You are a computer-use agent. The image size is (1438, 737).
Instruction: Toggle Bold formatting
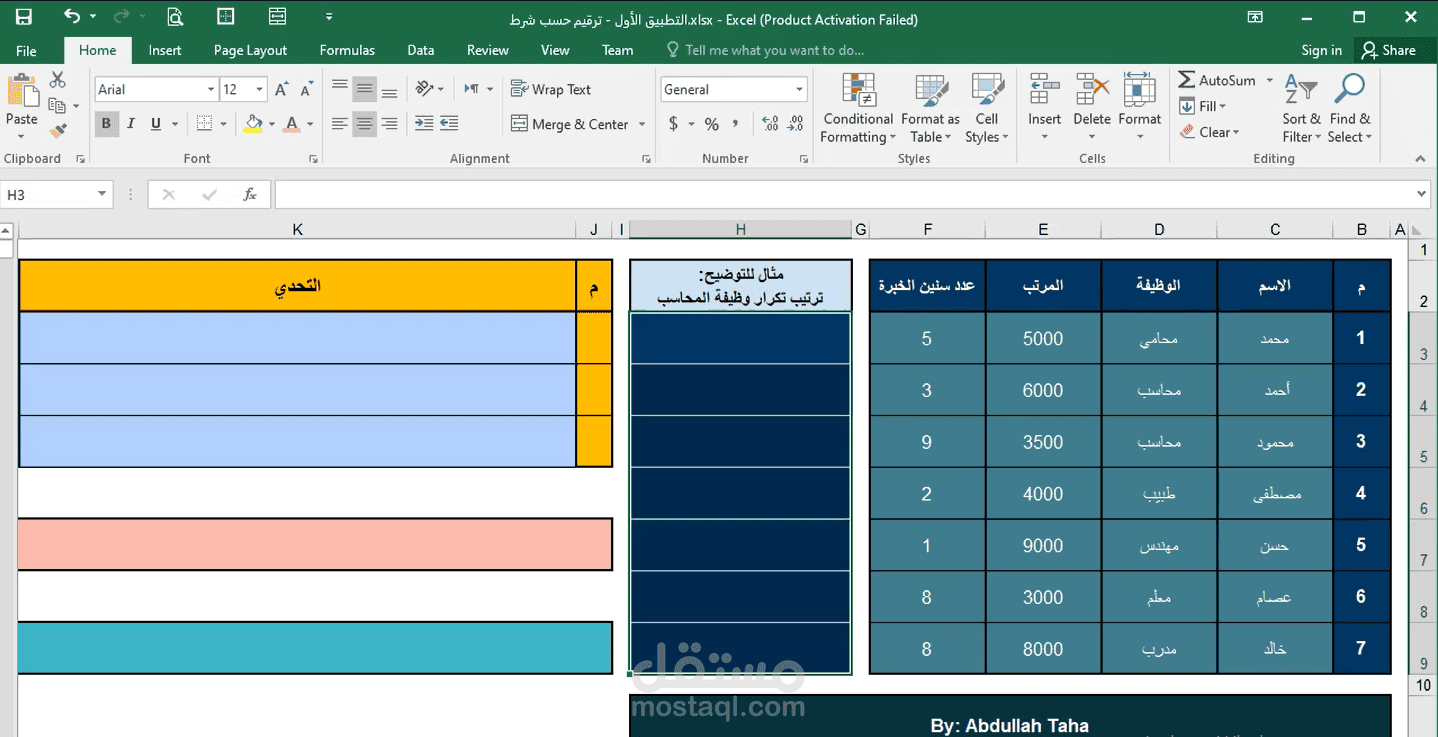(106, 124)
